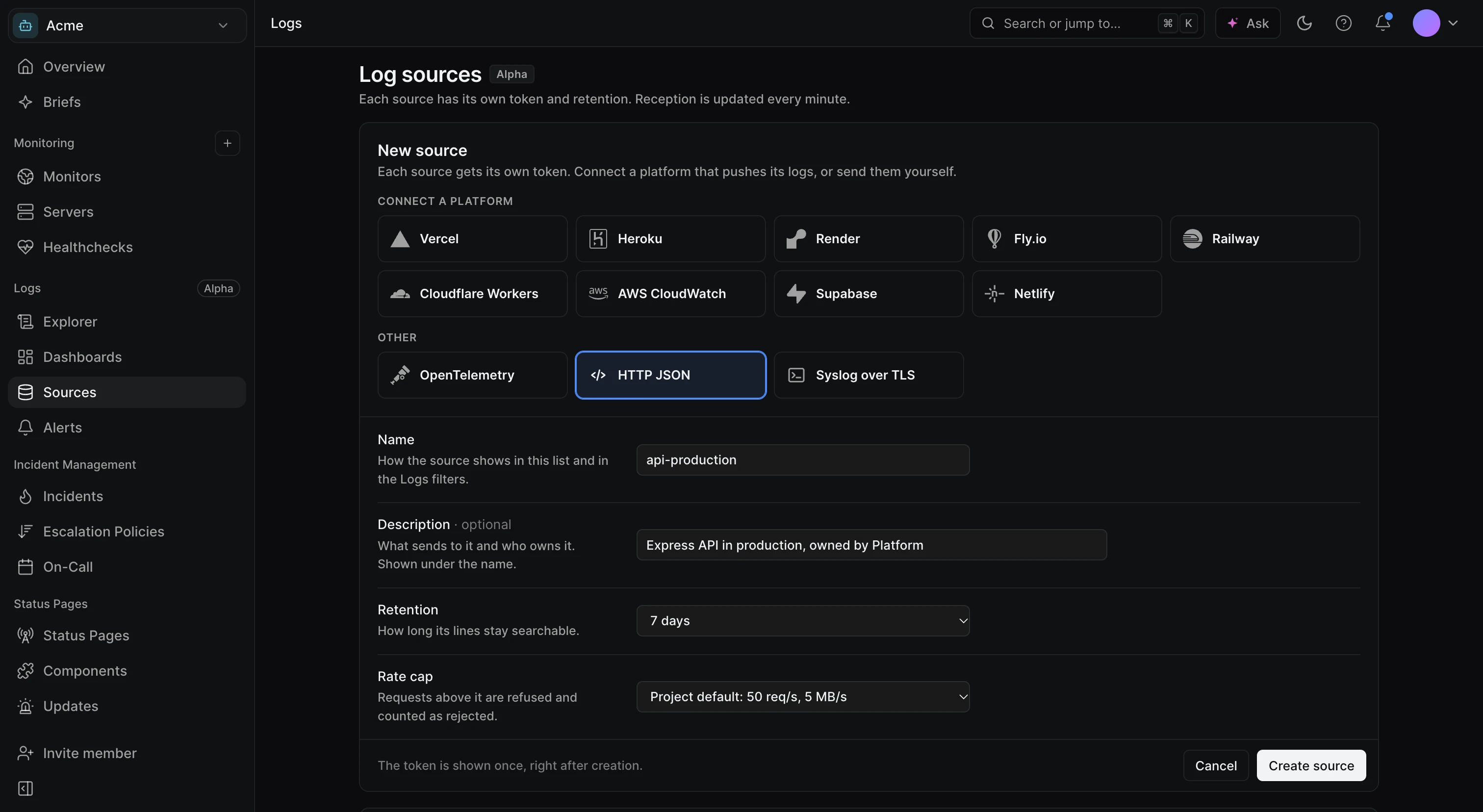The width and height of the screenshot is (1483, 812).
Task: Open Healthchecks page
Action: [127, 247]
